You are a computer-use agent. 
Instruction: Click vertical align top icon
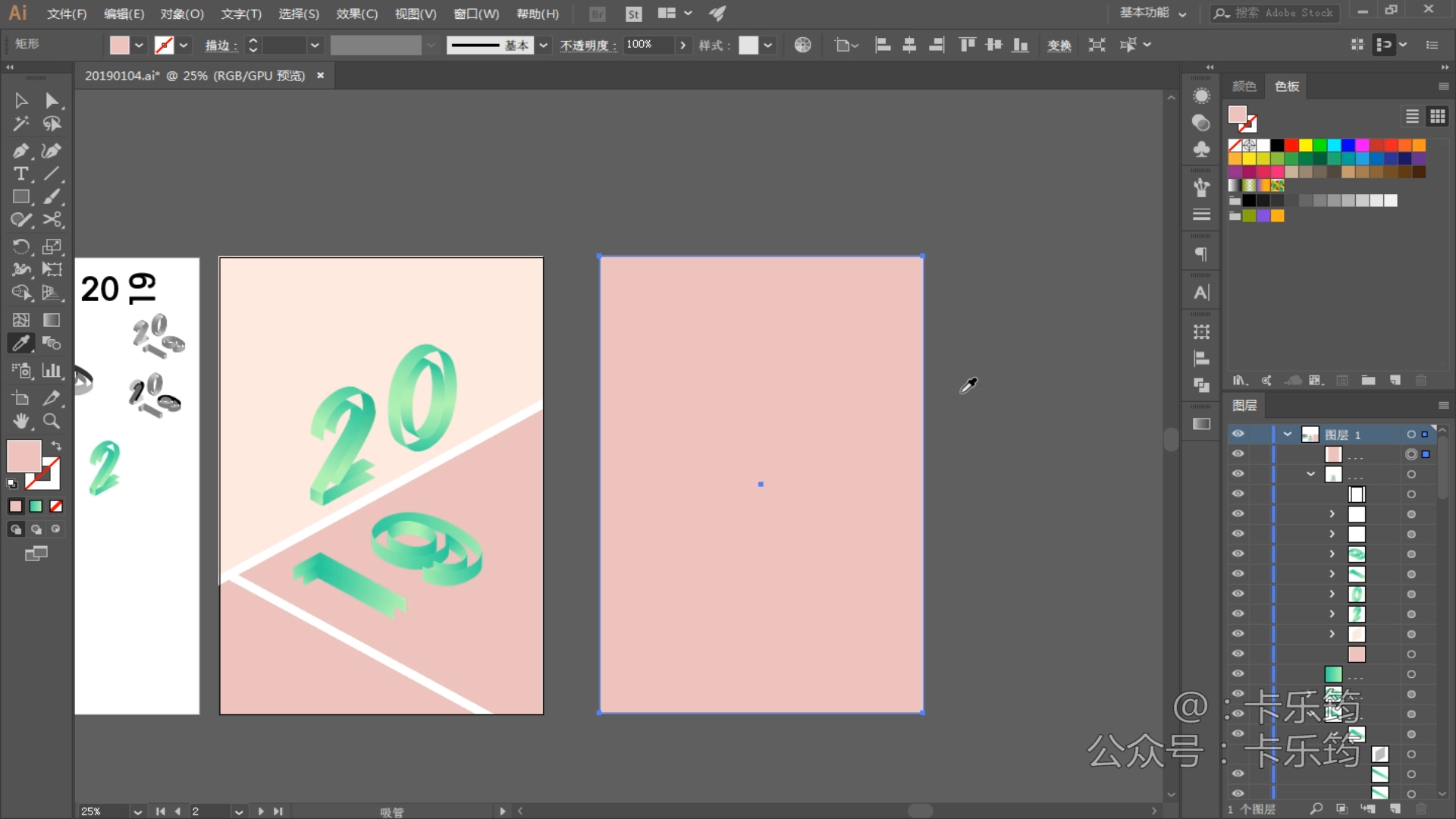click(967, 45)
